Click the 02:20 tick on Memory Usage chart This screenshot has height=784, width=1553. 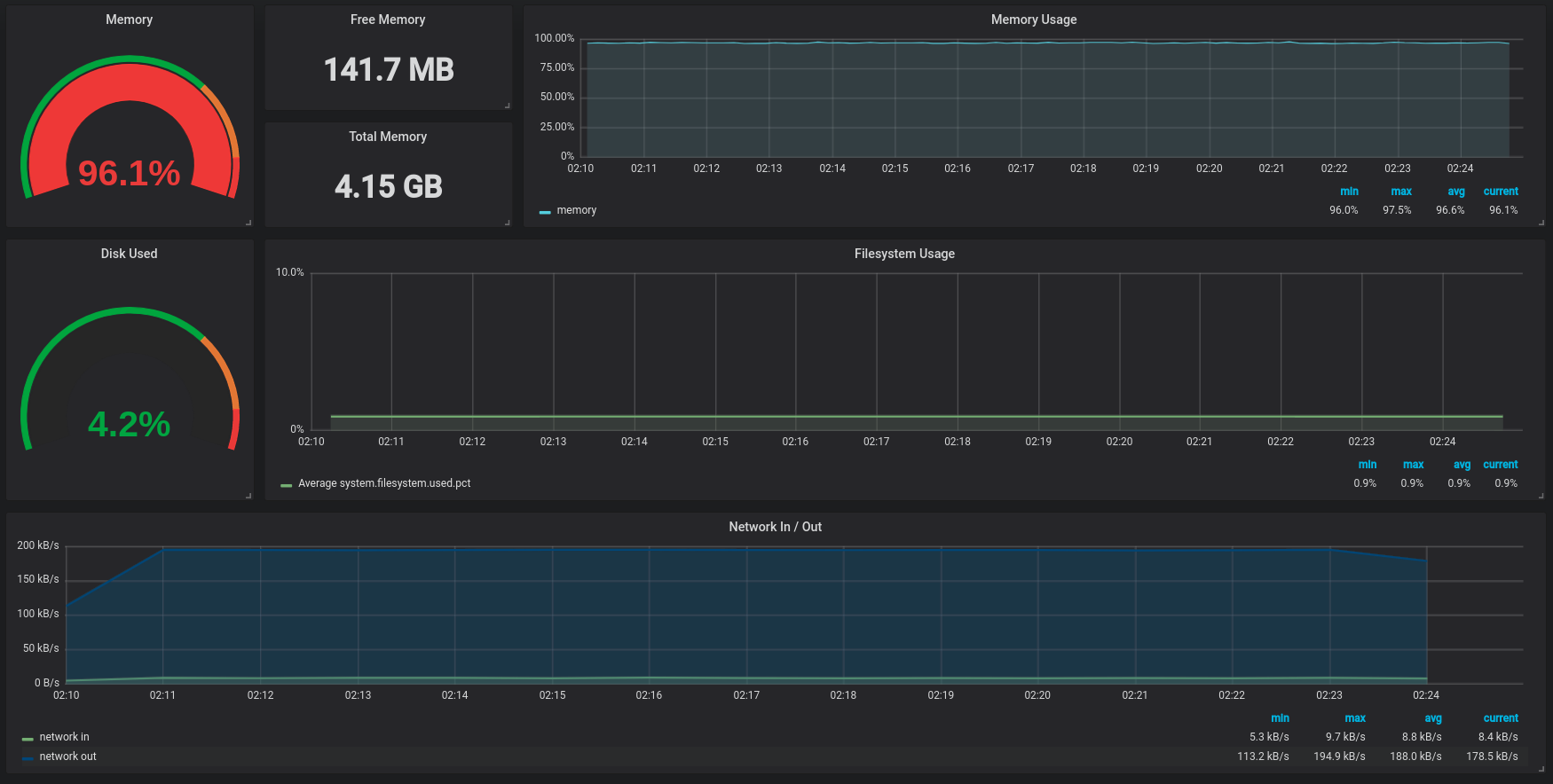pos(1209,169)
